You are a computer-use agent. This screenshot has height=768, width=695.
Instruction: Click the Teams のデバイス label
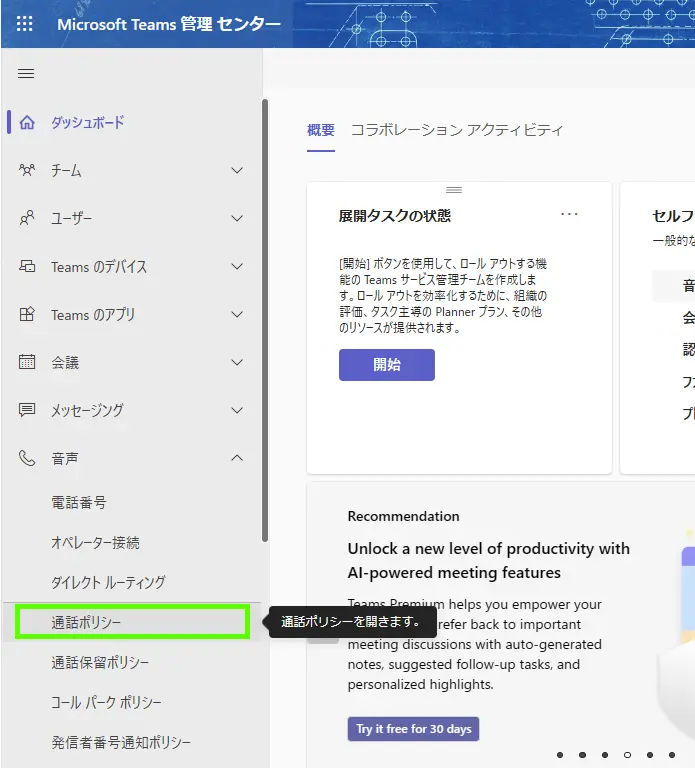pyautogui.click(x=99, y=266)
